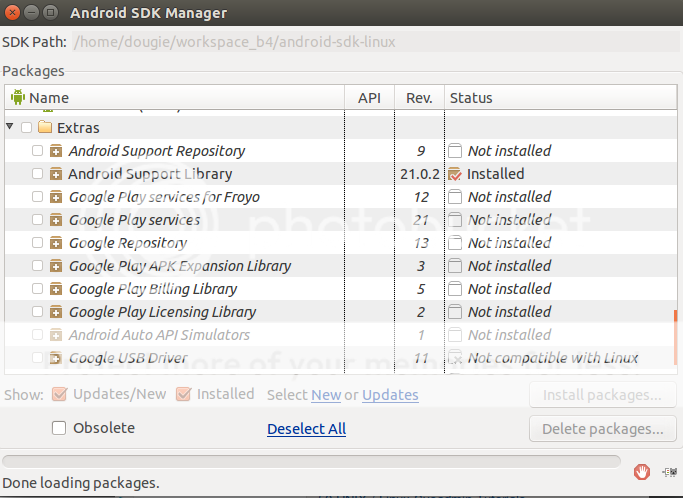
Task: Click package icon beside Google Play Billing Library
Action: 56,289
